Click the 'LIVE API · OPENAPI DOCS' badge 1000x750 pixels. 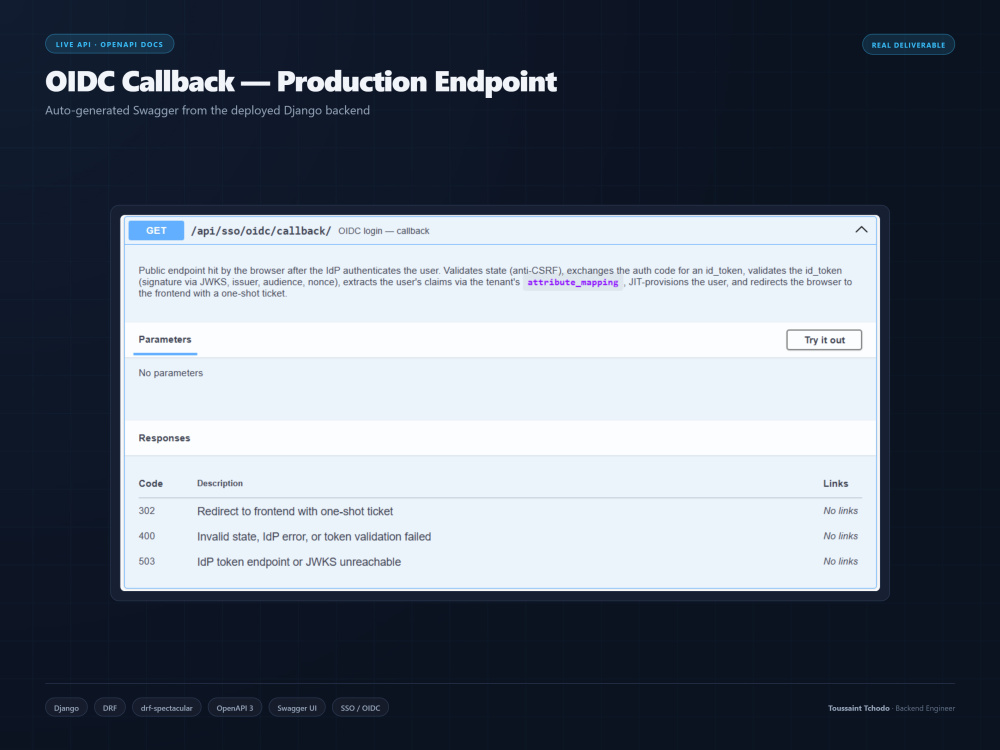[109, 44]
